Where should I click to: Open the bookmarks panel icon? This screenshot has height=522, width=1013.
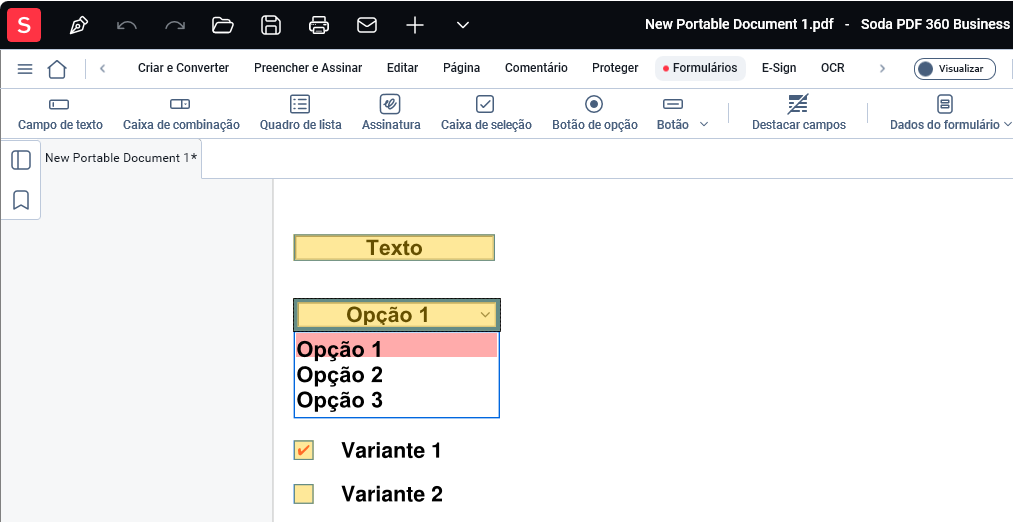21,200
